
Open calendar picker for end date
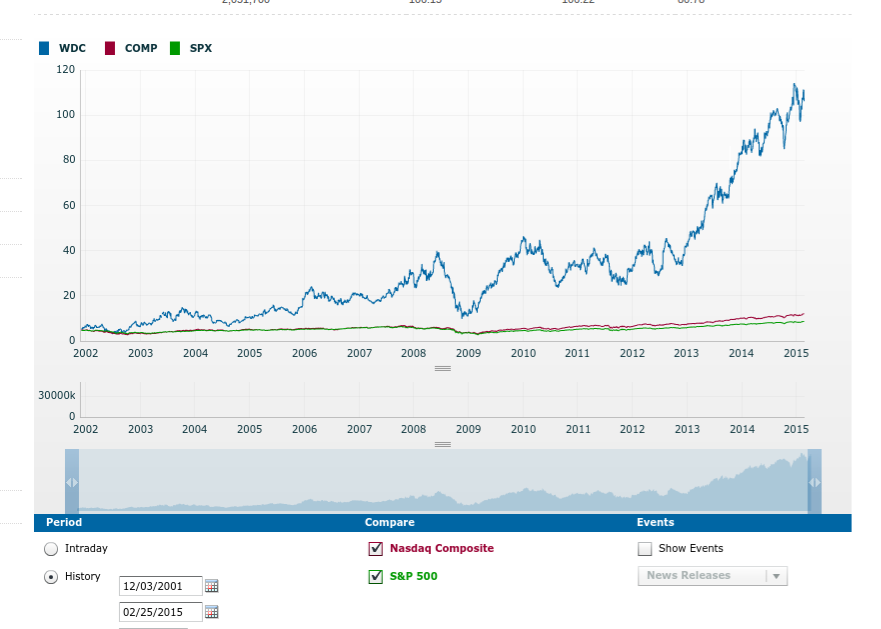point(211,612)
